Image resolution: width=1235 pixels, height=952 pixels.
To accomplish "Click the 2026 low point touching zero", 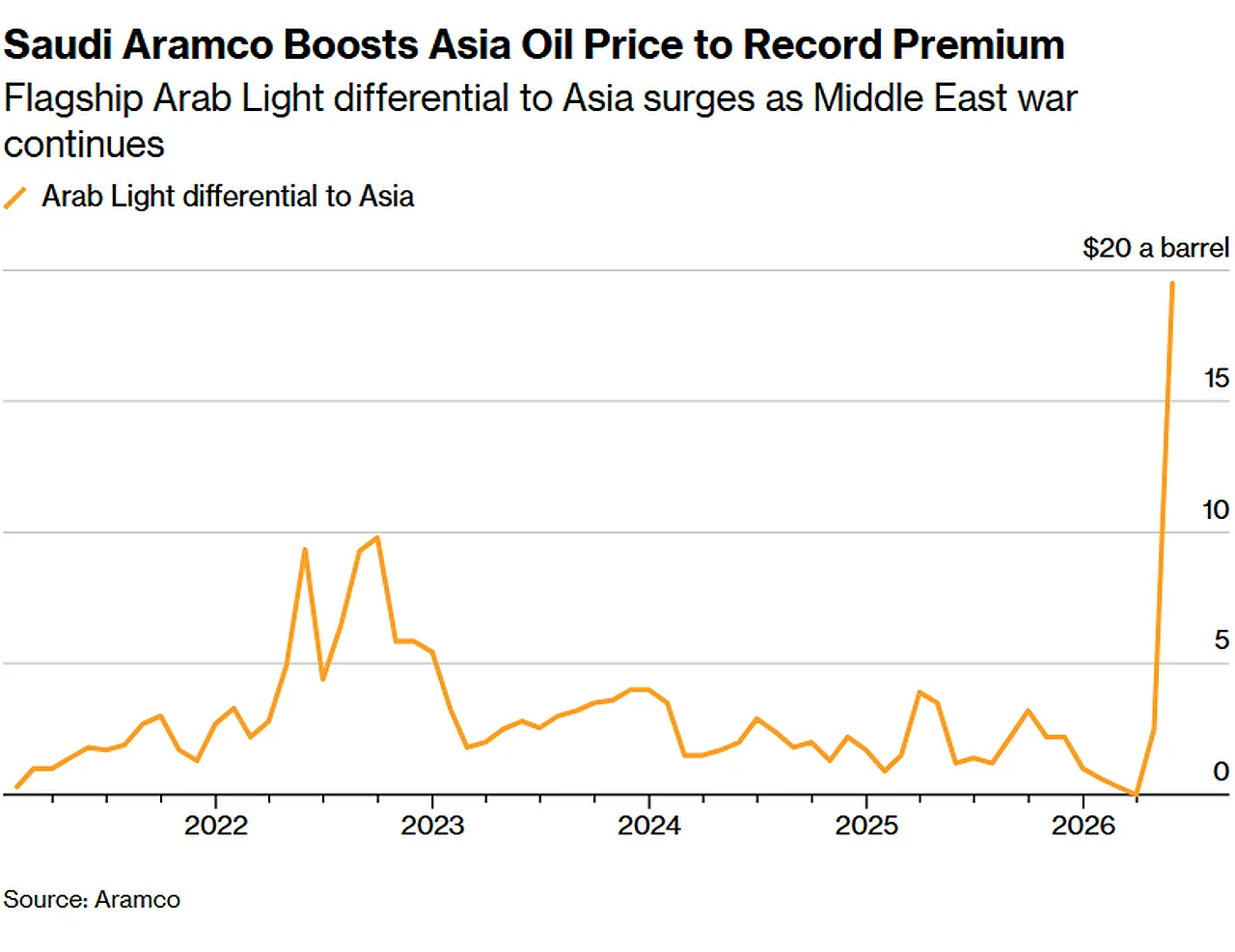I will 1137,794.
